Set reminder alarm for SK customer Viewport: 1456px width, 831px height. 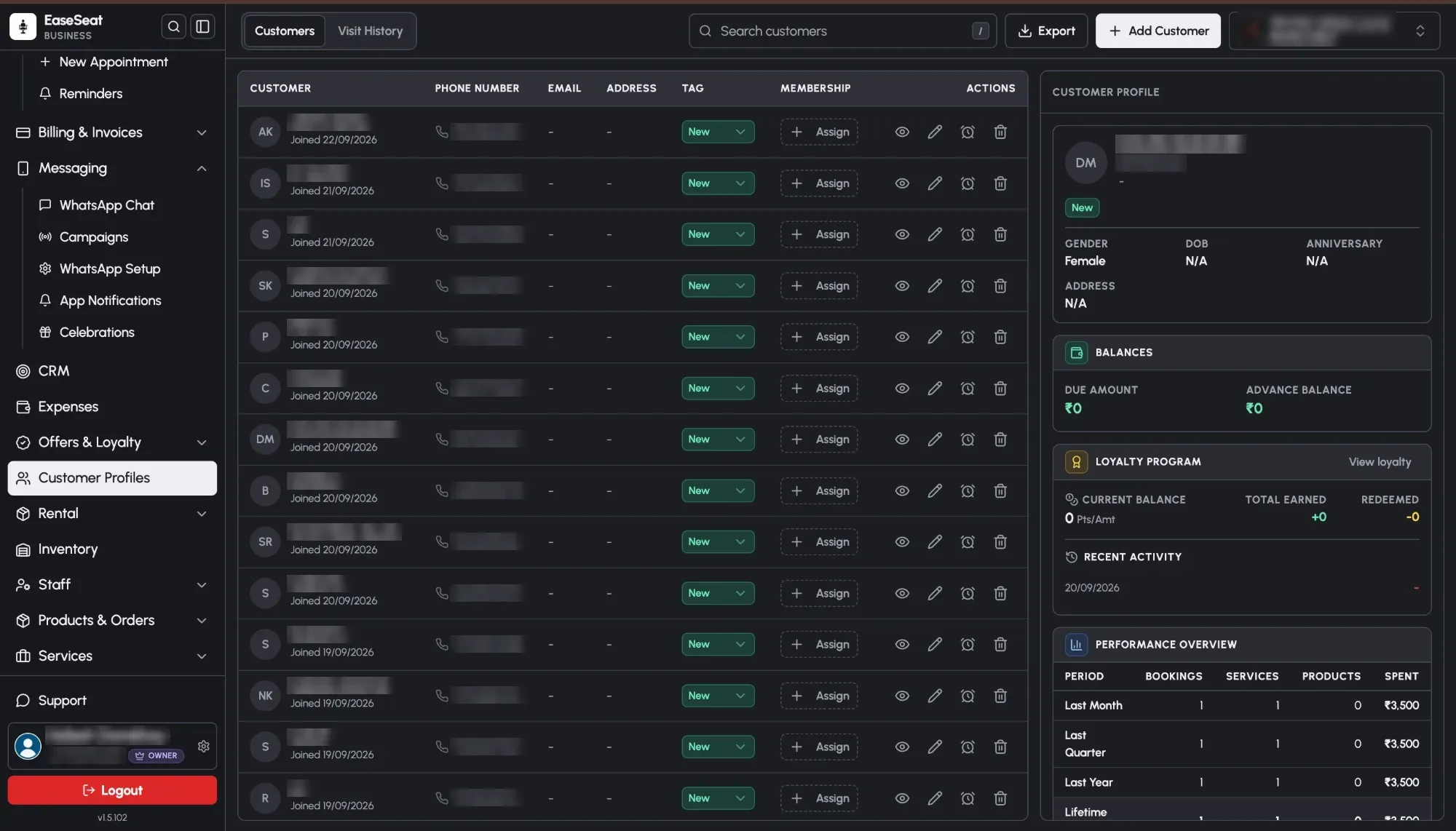[968, 286]
